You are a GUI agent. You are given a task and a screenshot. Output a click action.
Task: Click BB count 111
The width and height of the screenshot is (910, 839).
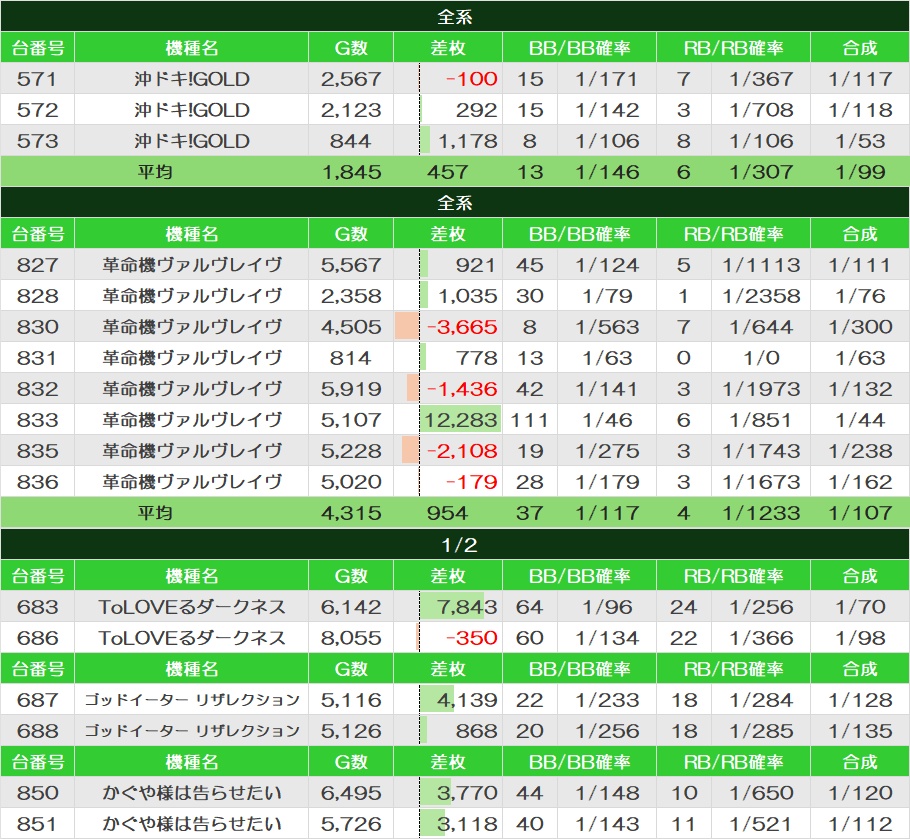pos(529,420)
